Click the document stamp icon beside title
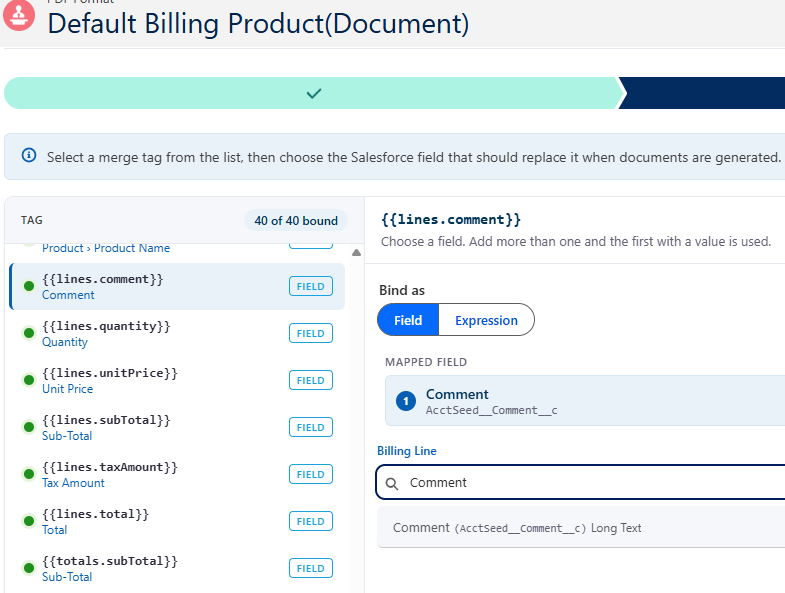 tap(19, 14)
